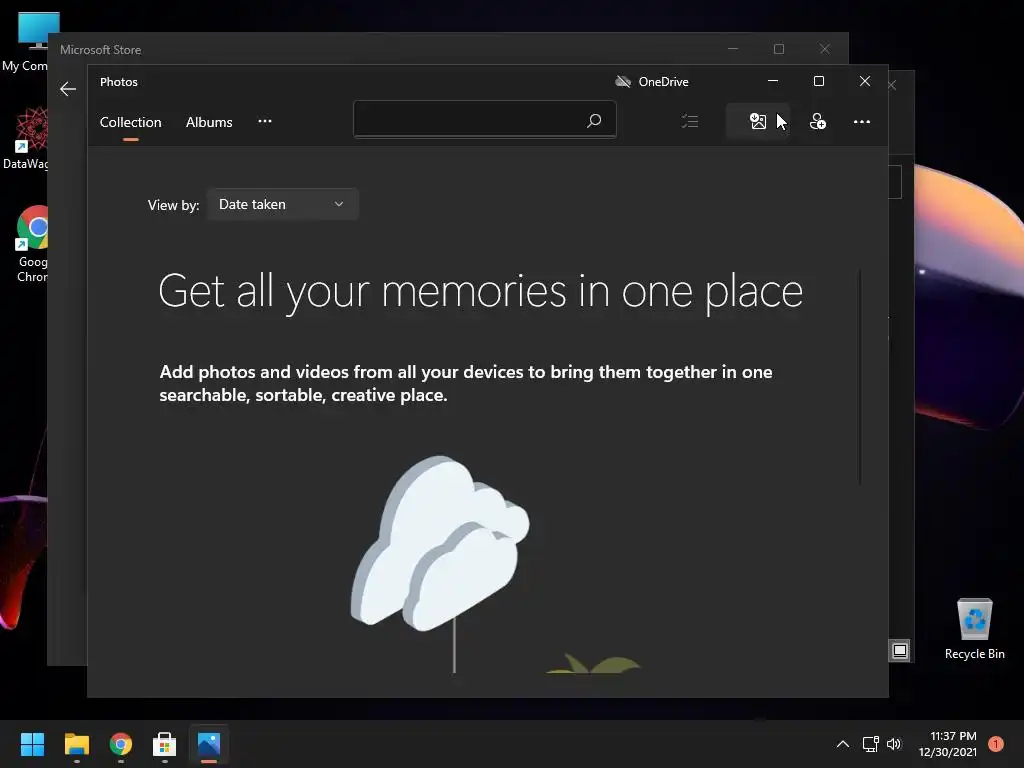
Task: Click the "Get all your memories" heading
Action: click(481, 291)
